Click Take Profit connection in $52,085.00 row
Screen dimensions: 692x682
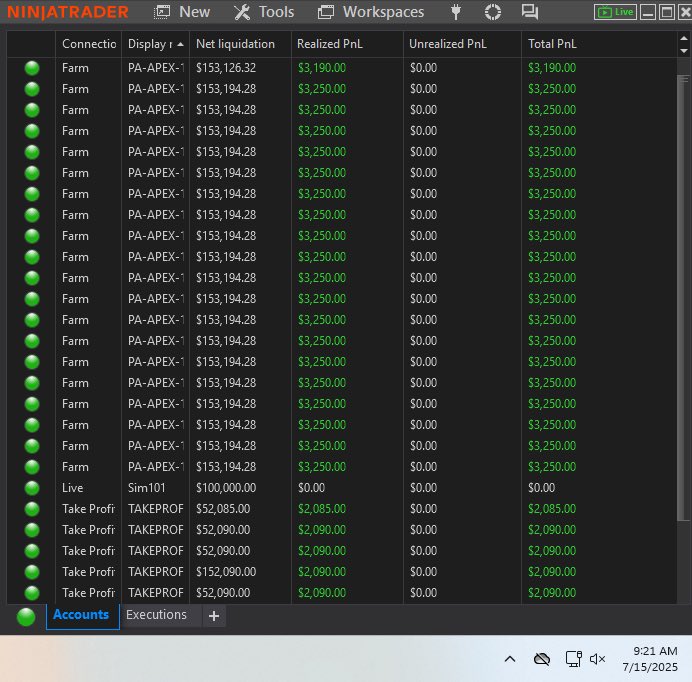[88, 509]
